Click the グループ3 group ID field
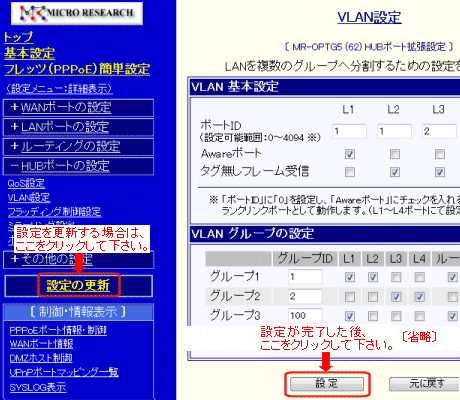The height and width of the screenshot is (400, 460). (305, 315)
